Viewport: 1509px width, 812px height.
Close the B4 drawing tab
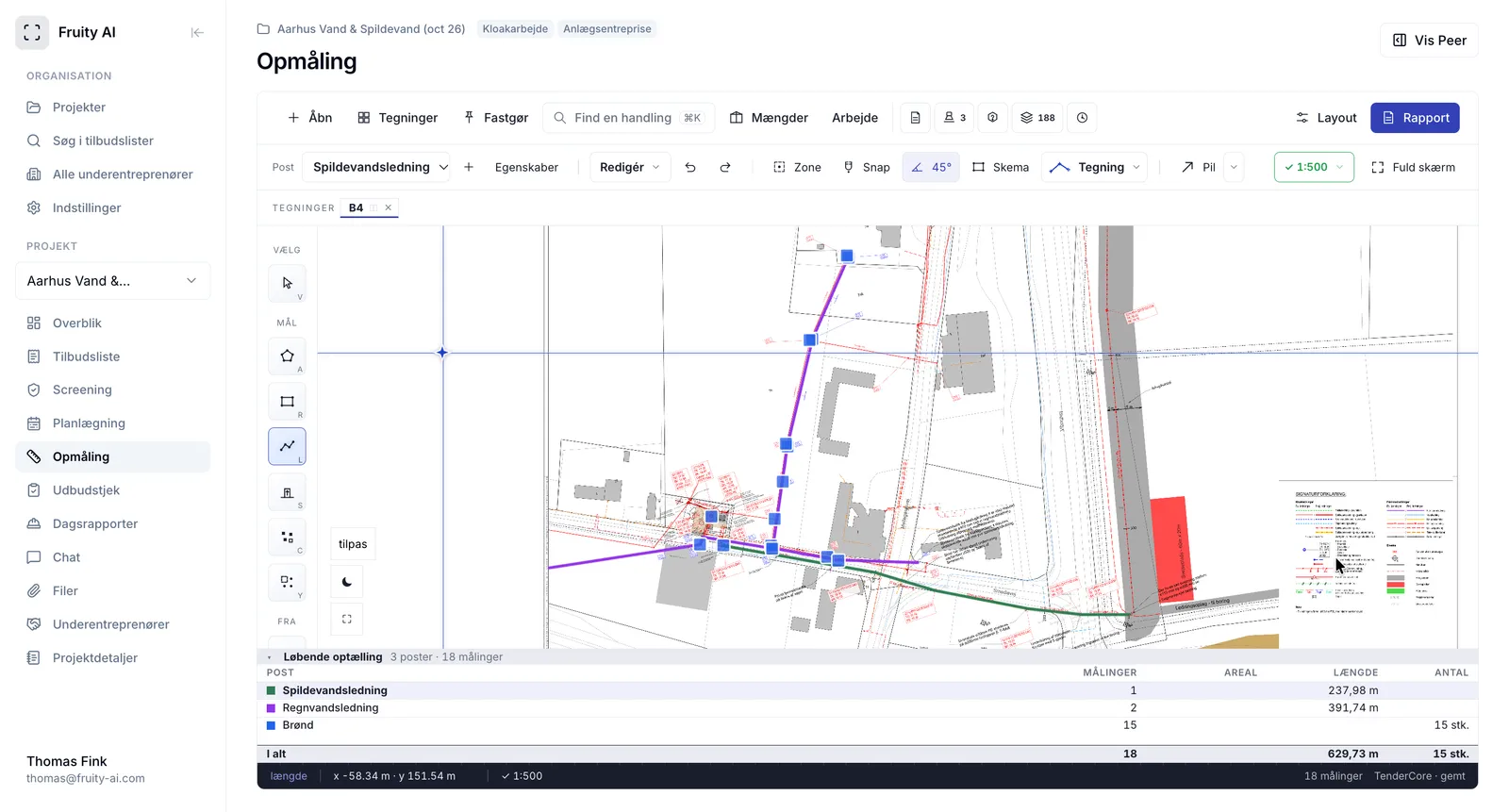(388, 207)
